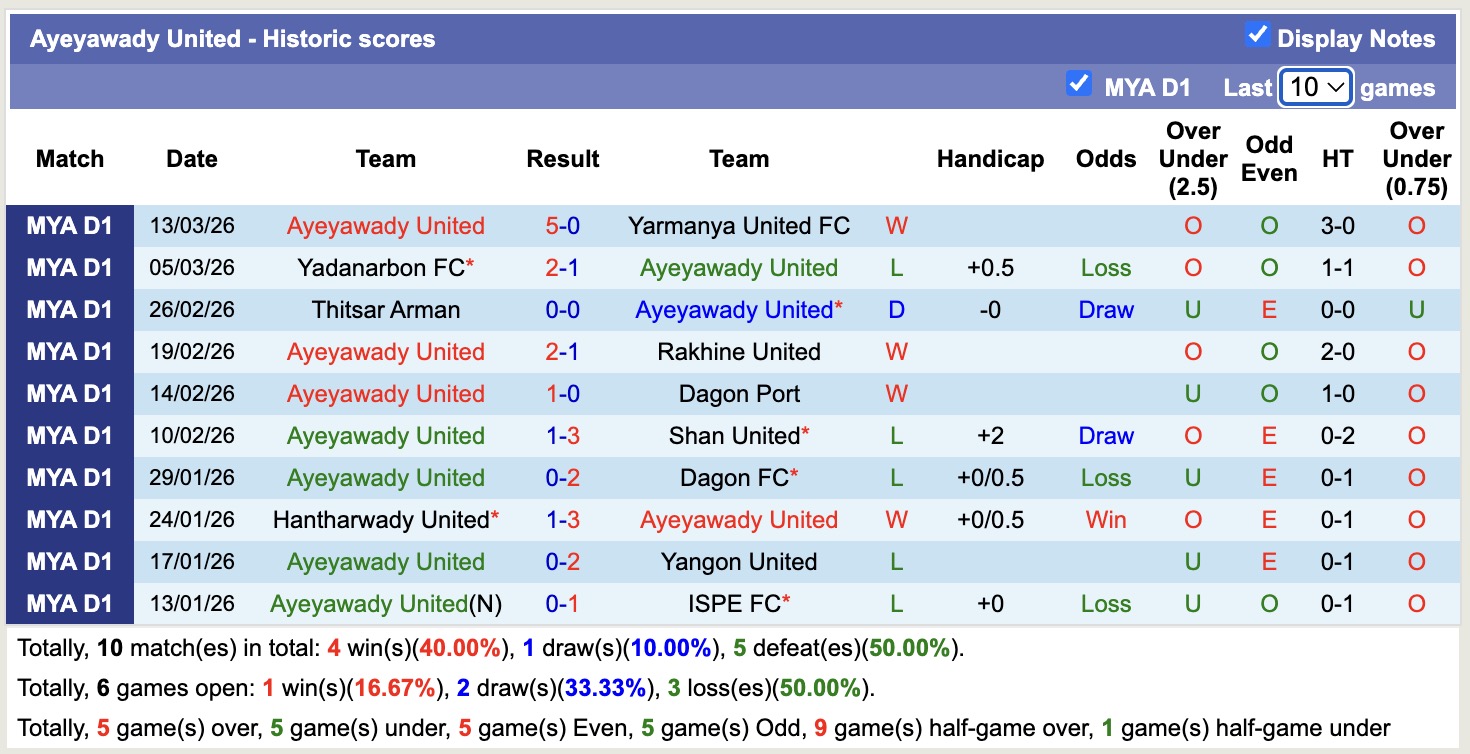Click the 5-0 result link
Screen dimensions: 1470x754
[x=563, y=226]
